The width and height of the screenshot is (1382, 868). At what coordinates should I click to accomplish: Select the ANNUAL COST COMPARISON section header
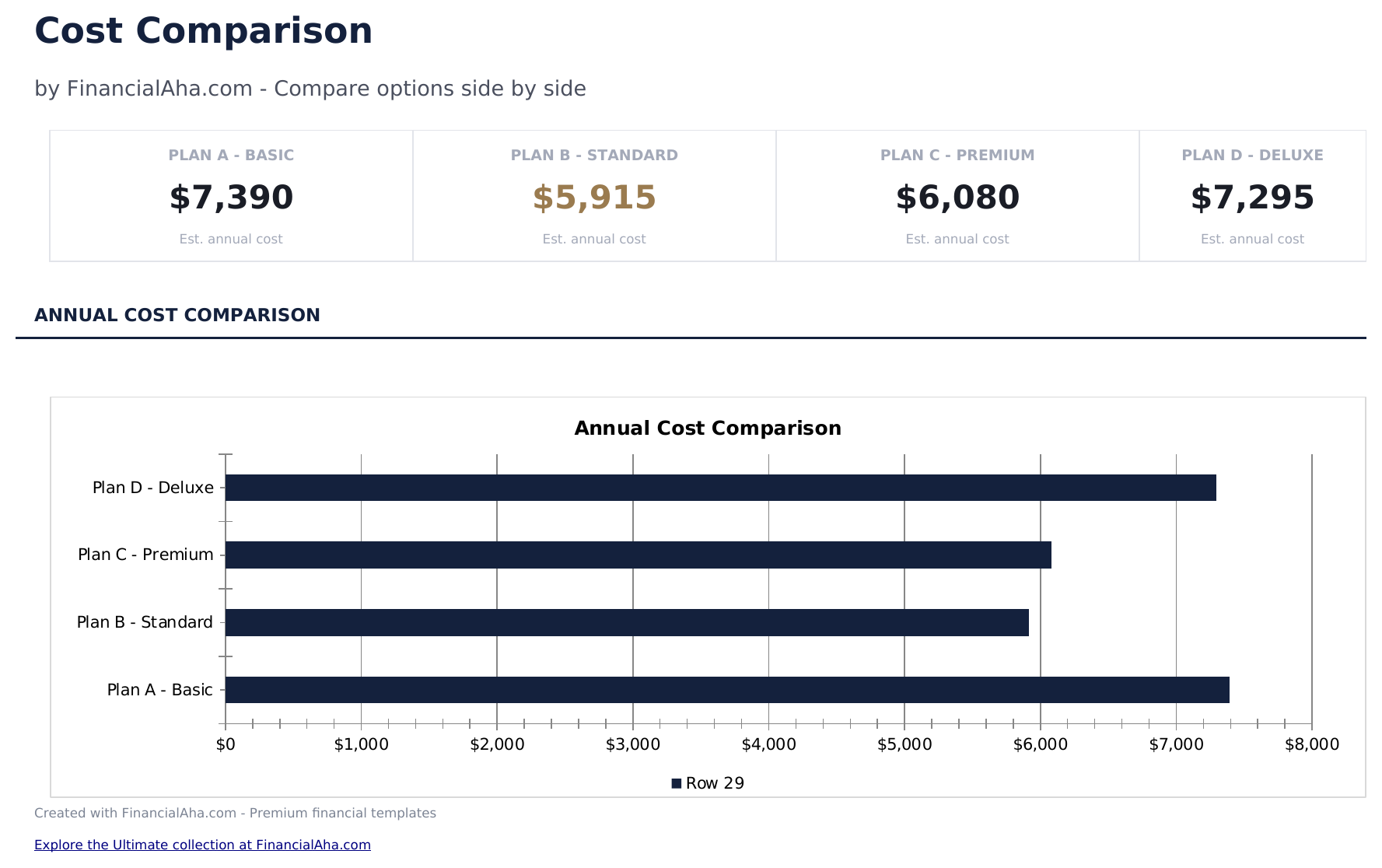[x=177, y=315]
